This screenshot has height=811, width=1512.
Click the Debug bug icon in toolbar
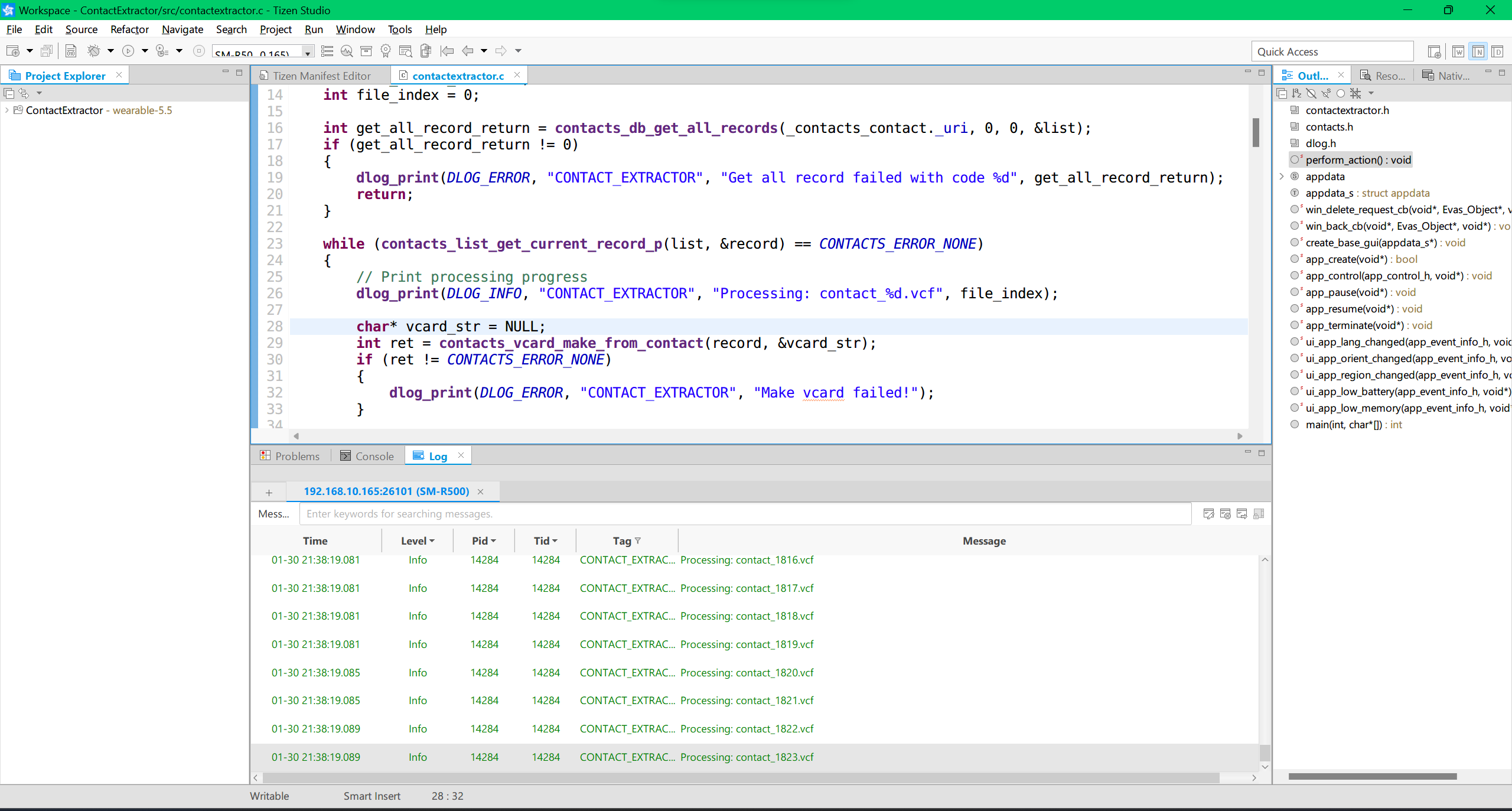coord(93,51)
